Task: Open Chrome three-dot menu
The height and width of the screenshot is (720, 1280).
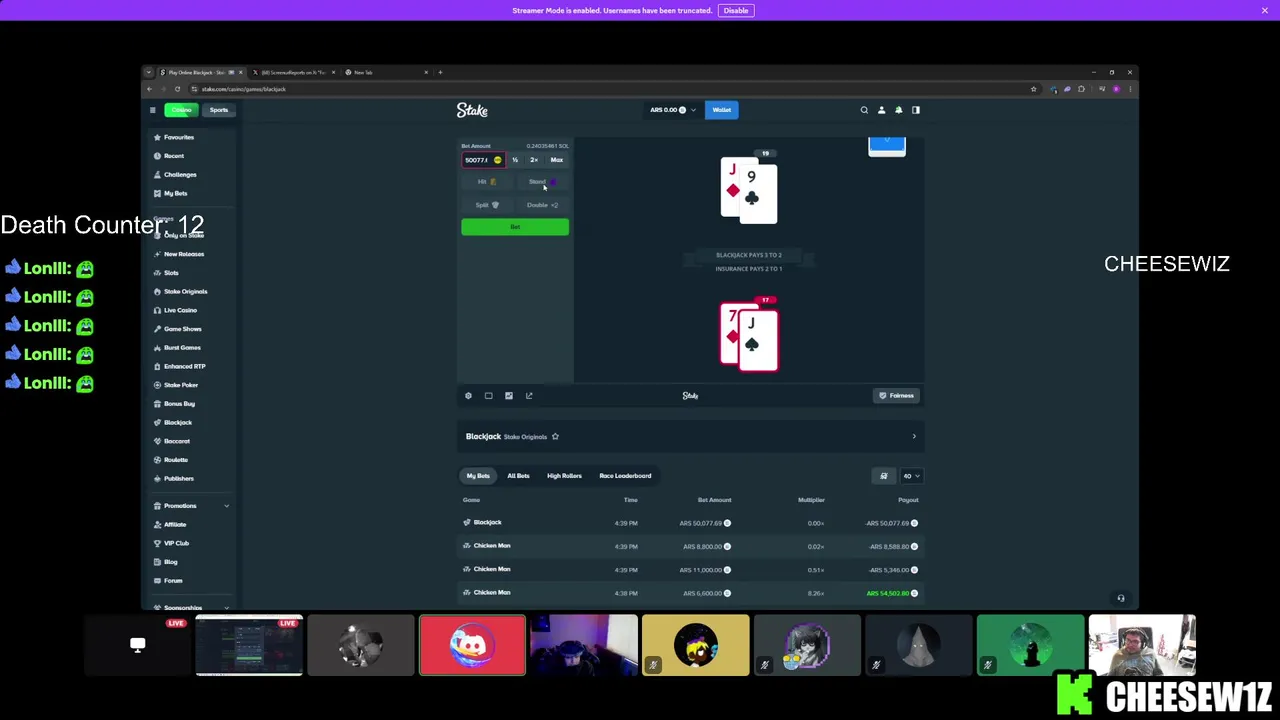Action: click(x=1130, y=89)
